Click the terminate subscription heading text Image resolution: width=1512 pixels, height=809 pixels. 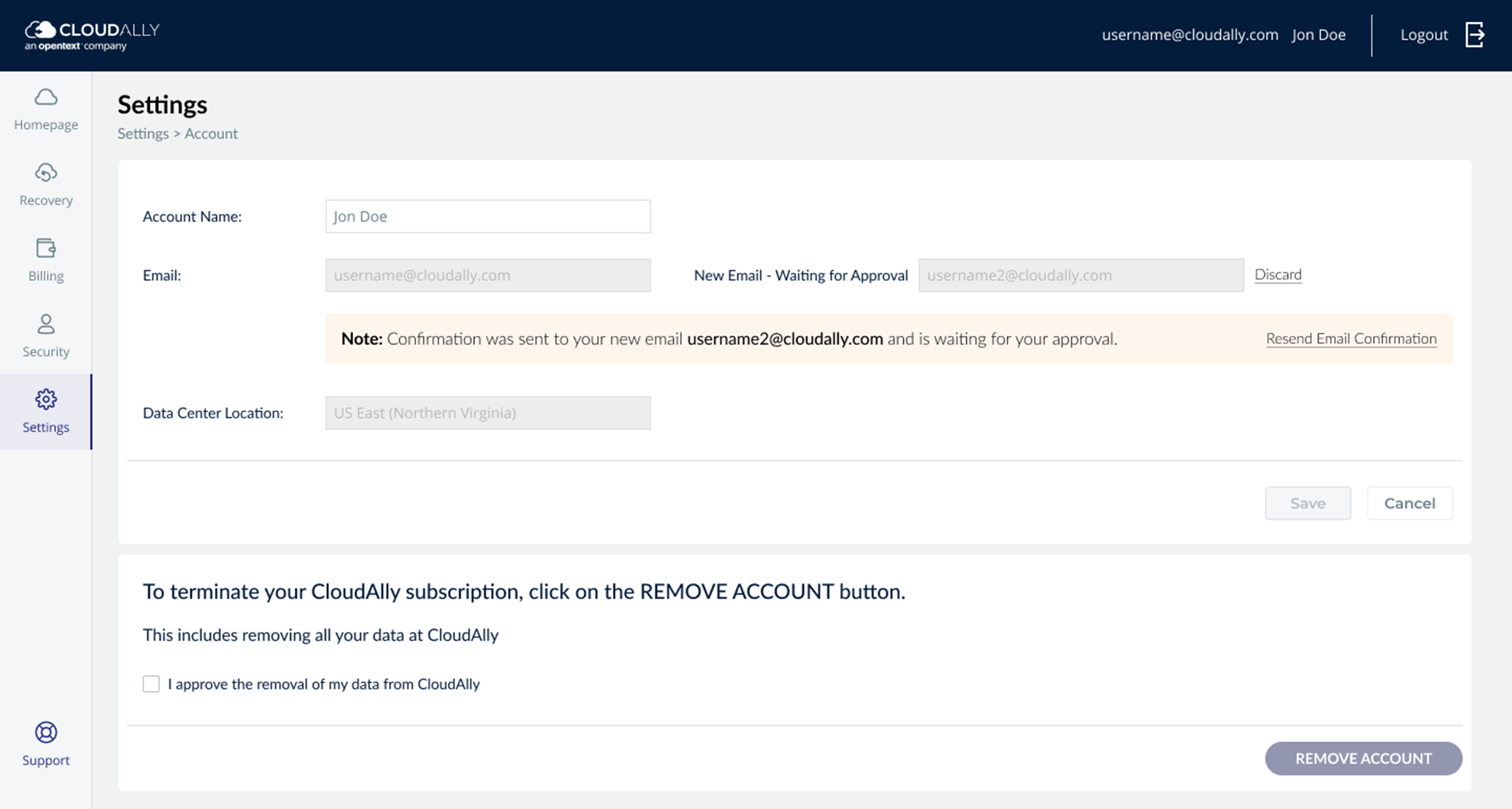click(524, 592)
